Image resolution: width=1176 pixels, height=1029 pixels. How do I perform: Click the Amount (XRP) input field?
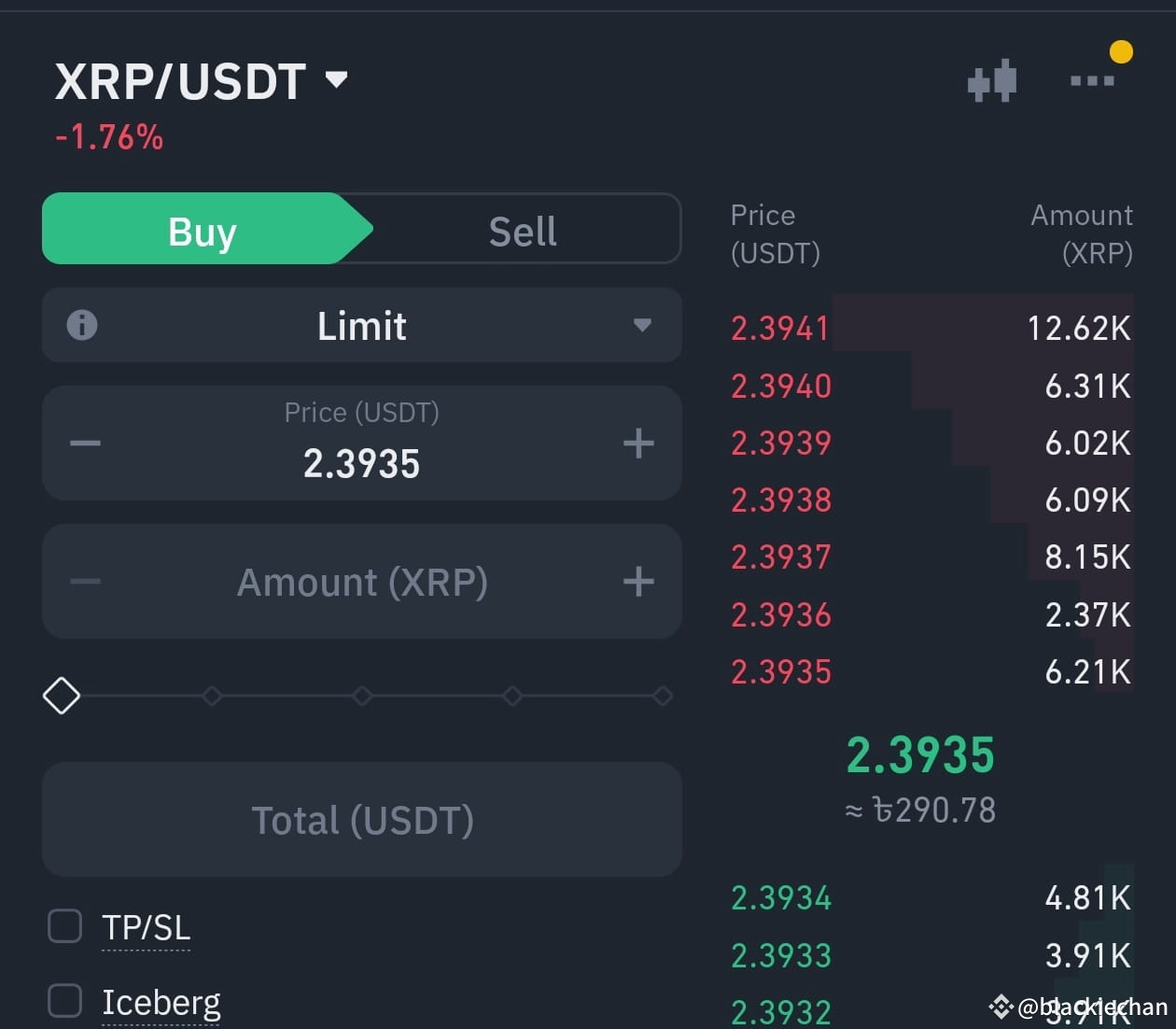pyautogui.click(x=362, y=582)
